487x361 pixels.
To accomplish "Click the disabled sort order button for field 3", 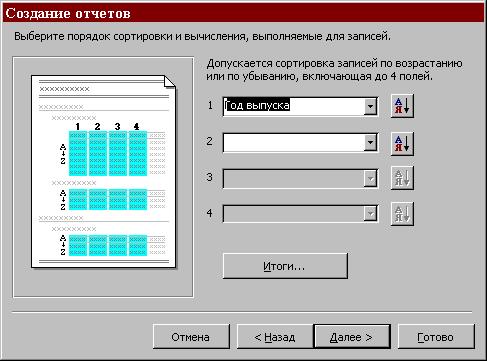I will pyautogui.click(x=402, y=178).
